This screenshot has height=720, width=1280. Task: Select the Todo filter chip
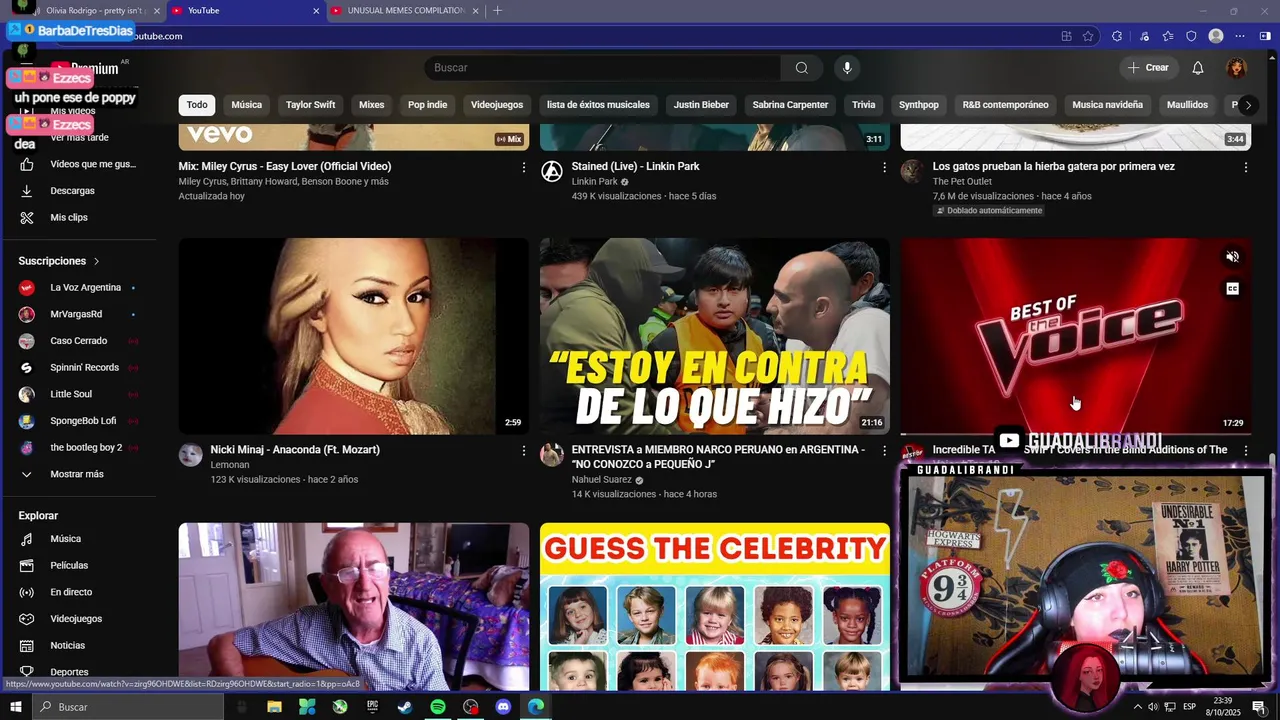tap(197, 105)
